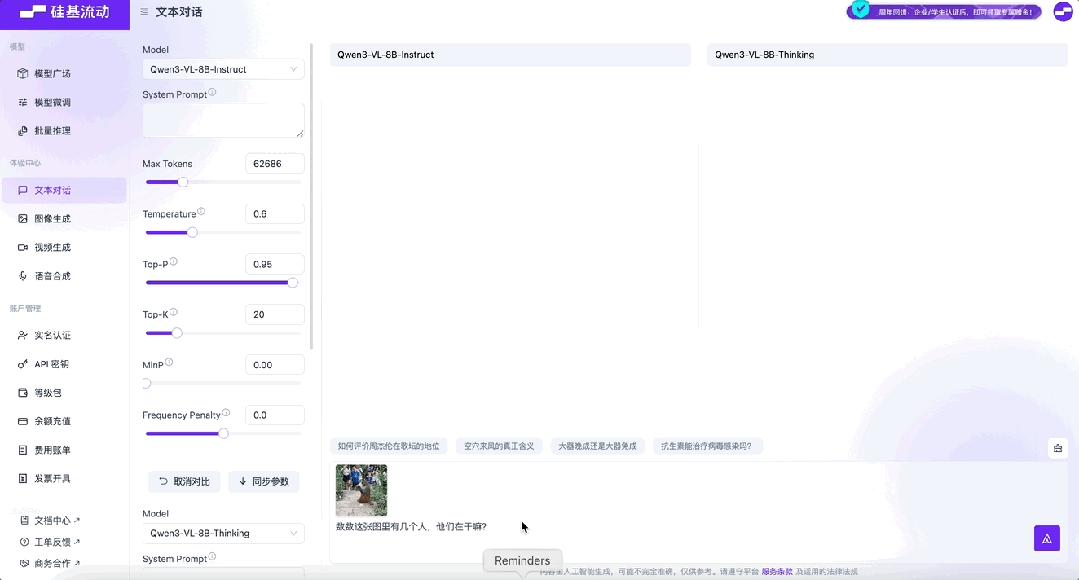The image size is (1079, 580).
Task: Open the 服务条款 link in the footer
Action: click(777, 572)
